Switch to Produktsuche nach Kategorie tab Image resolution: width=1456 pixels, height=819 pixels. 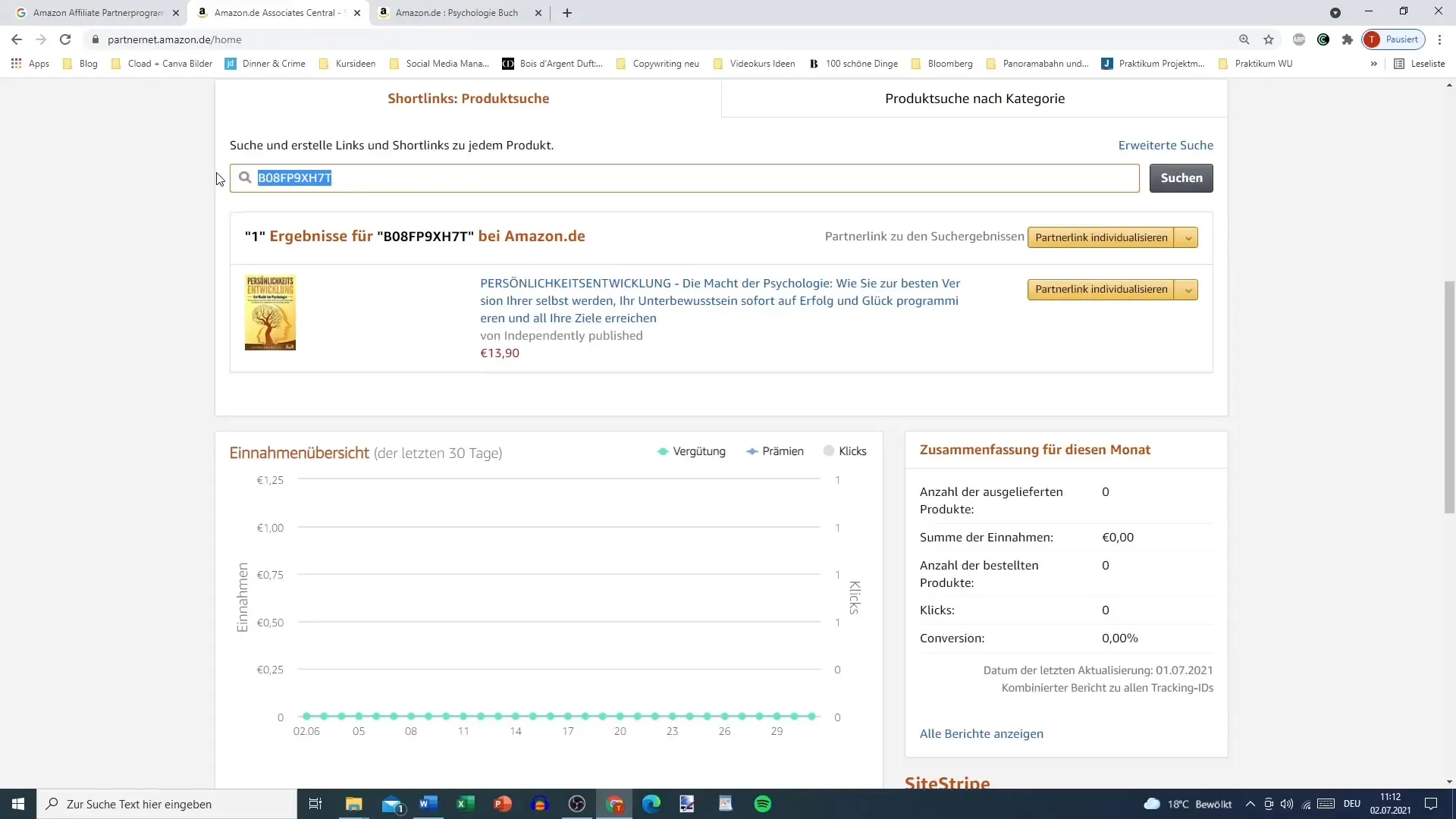[974, 99]
